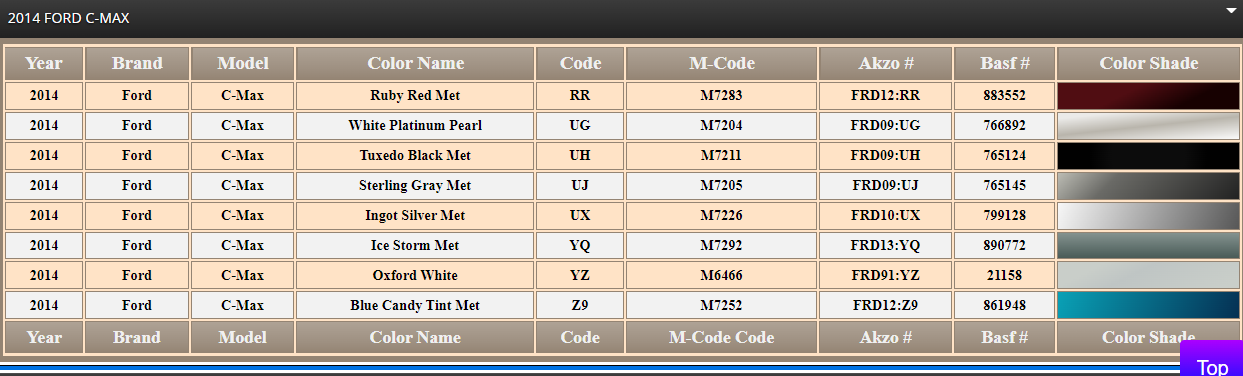Click the 2014 FORD C-MAX heading
Image resolution: width=1243 pixels, height=376 pixels.
(68, 19)
